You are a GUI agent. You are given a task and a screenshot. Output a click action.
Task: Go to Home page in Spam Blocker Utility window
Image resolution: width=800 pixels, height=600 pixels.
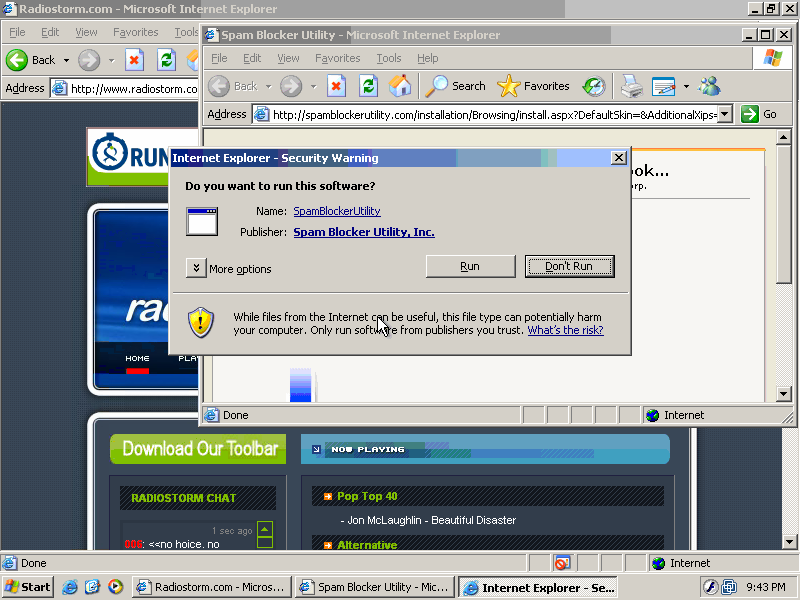tap(399, 86)
